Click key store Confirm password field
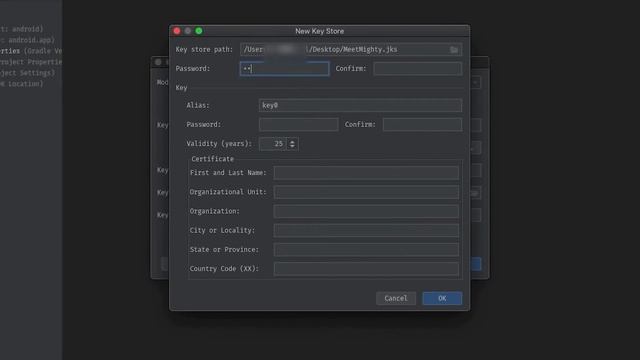This screenshot has height=360, width=640. click(x=418, y=69)
